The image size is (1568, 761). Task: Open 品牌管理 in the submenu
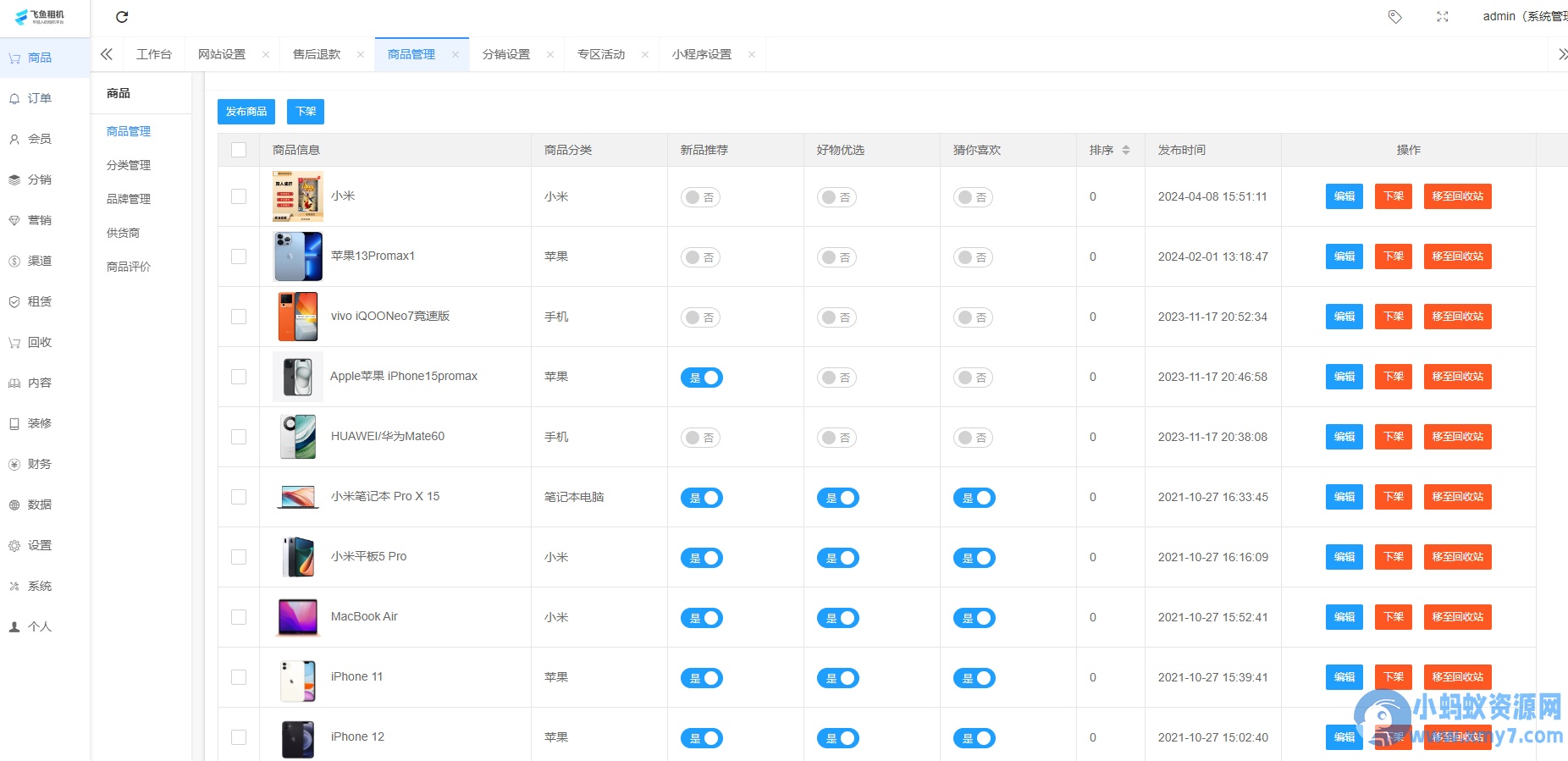tap(129, 199)
